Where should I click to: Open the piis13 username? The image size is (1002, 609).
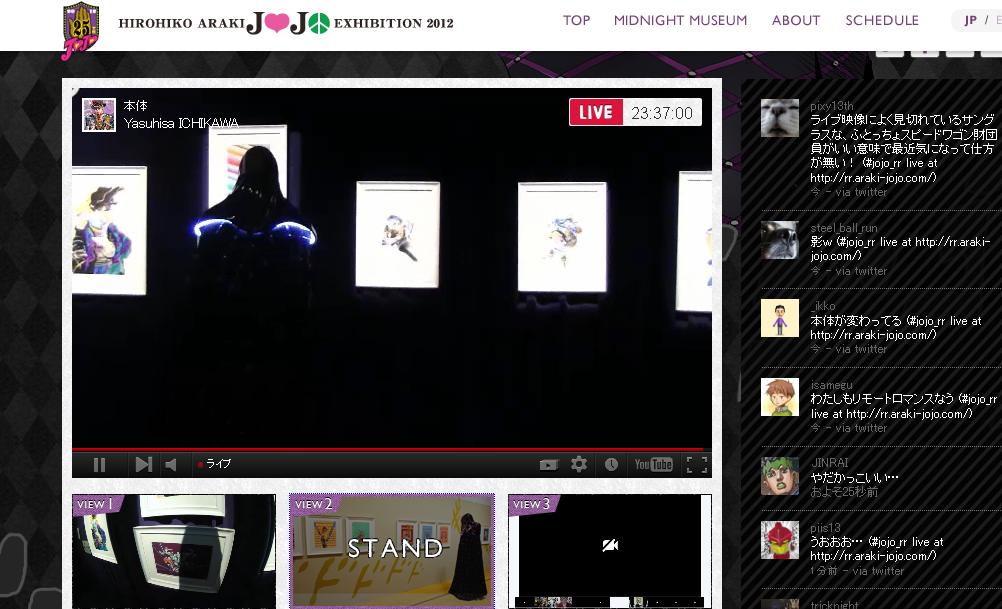tap(825, 528)
